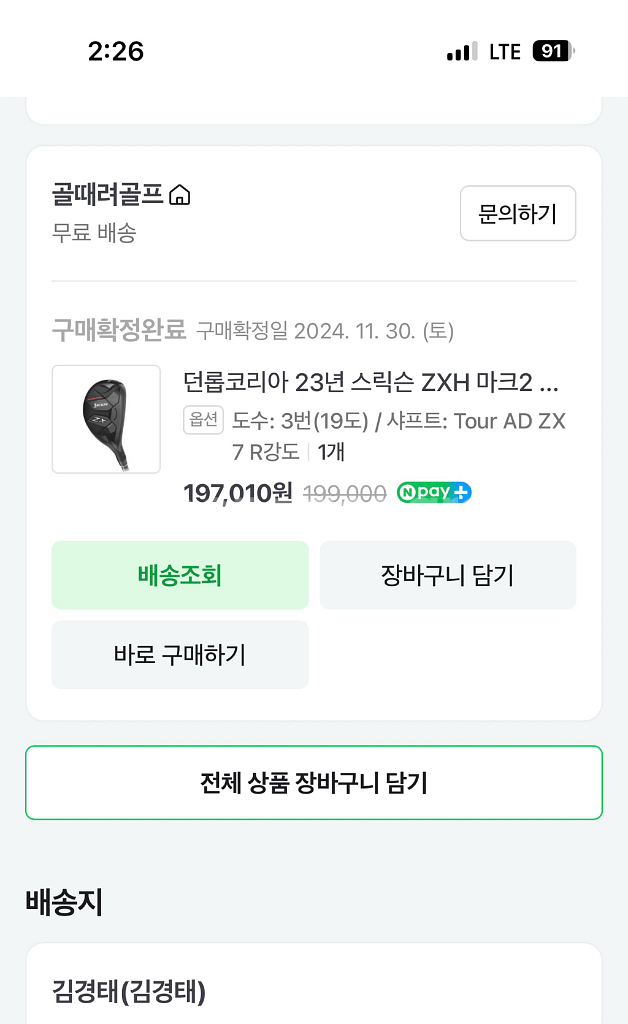Open the golf club product thumbnail

106,419
